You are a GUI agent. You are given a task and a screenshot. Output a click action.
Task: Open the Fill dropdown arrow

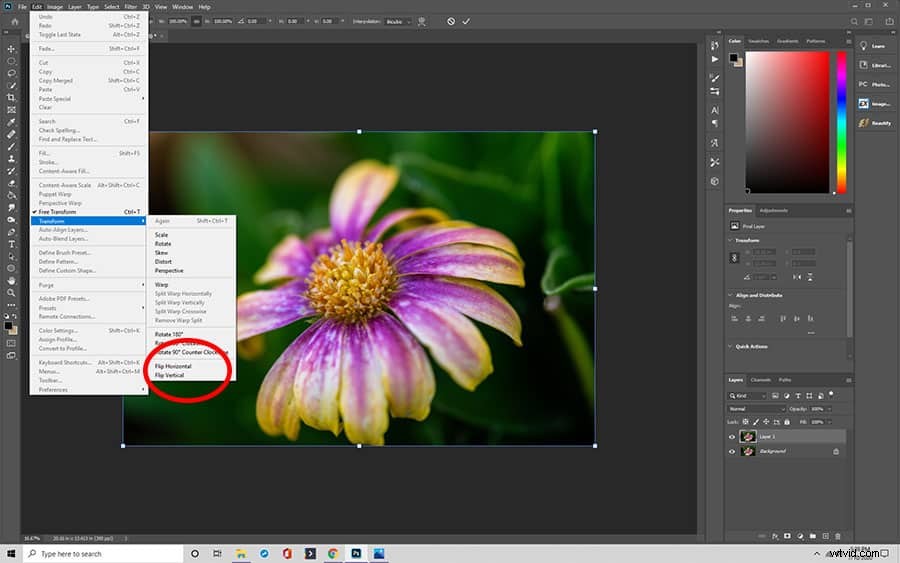[829, 422]
